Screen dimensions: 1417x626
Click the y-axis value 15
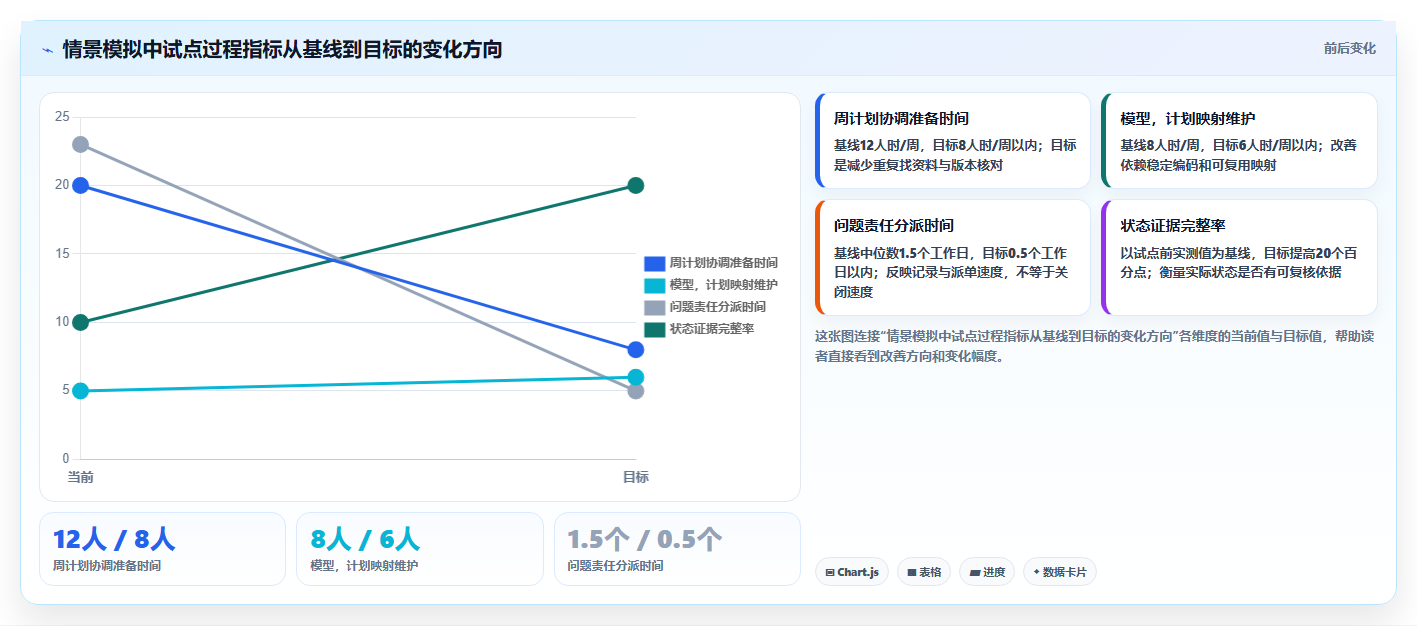tap(62, 253)
